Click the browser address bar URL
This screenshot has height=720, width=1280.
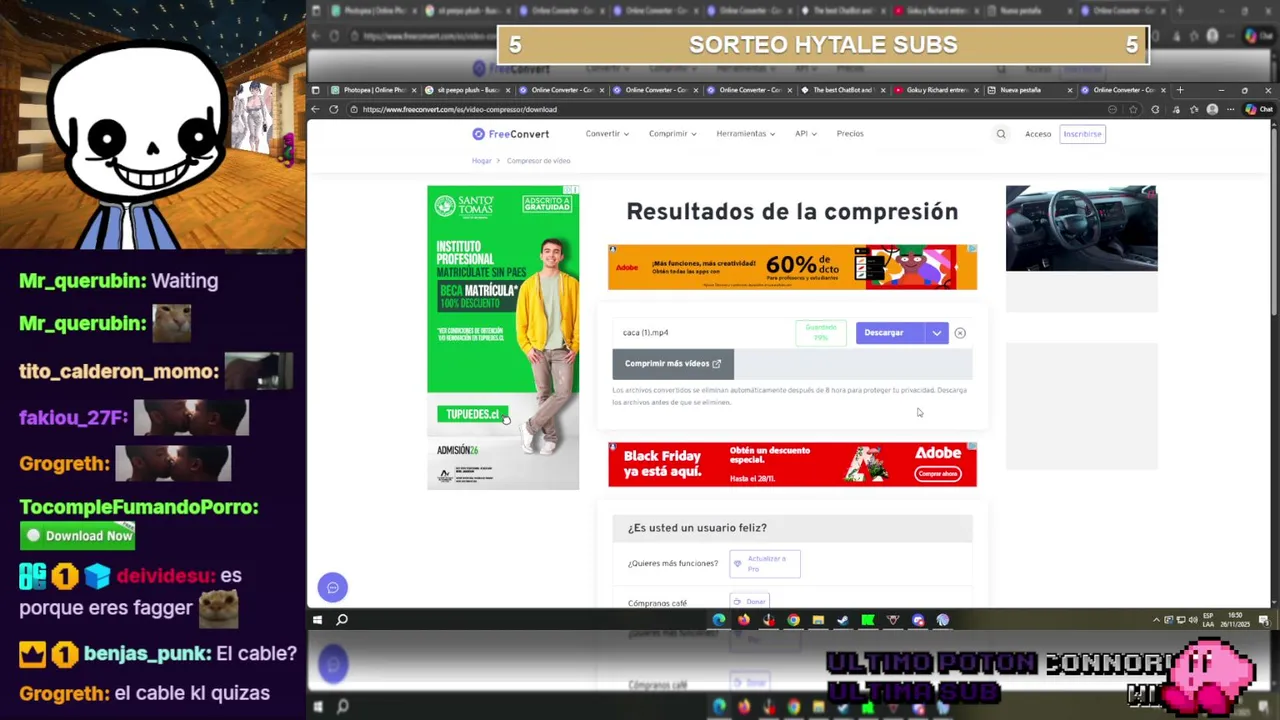460,109
